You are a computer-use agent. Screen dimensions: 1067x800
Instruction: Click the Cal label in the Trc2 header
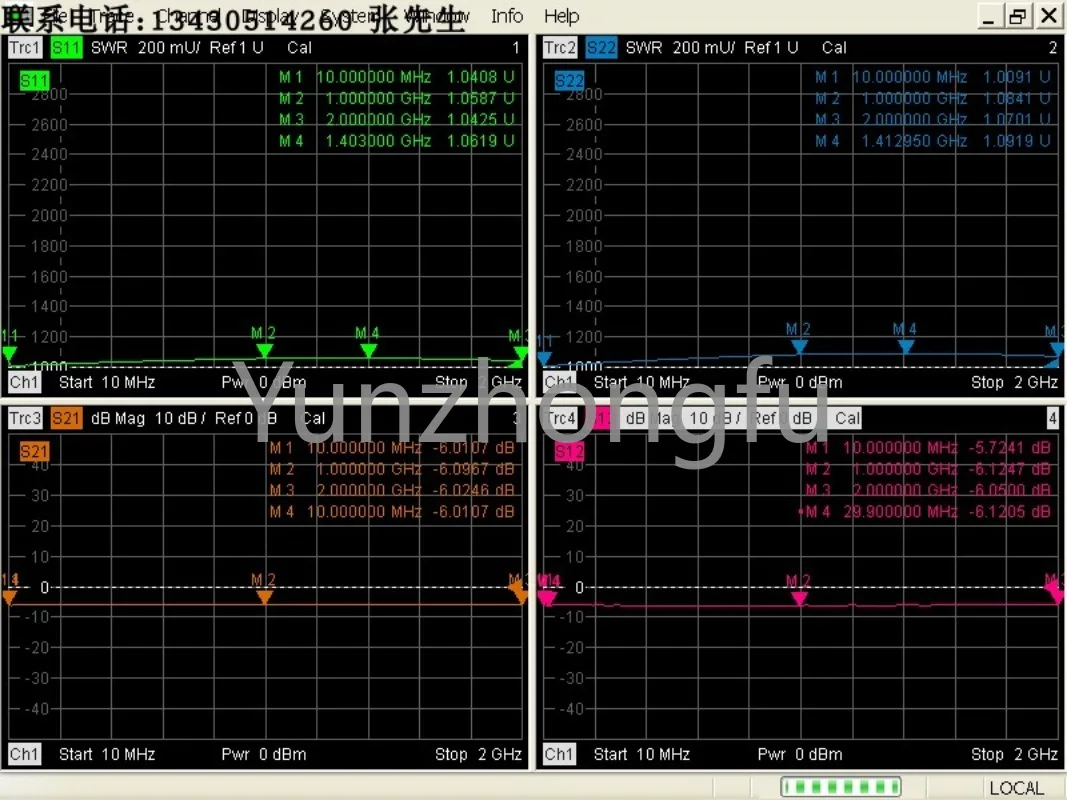click(x=834, y=48)
